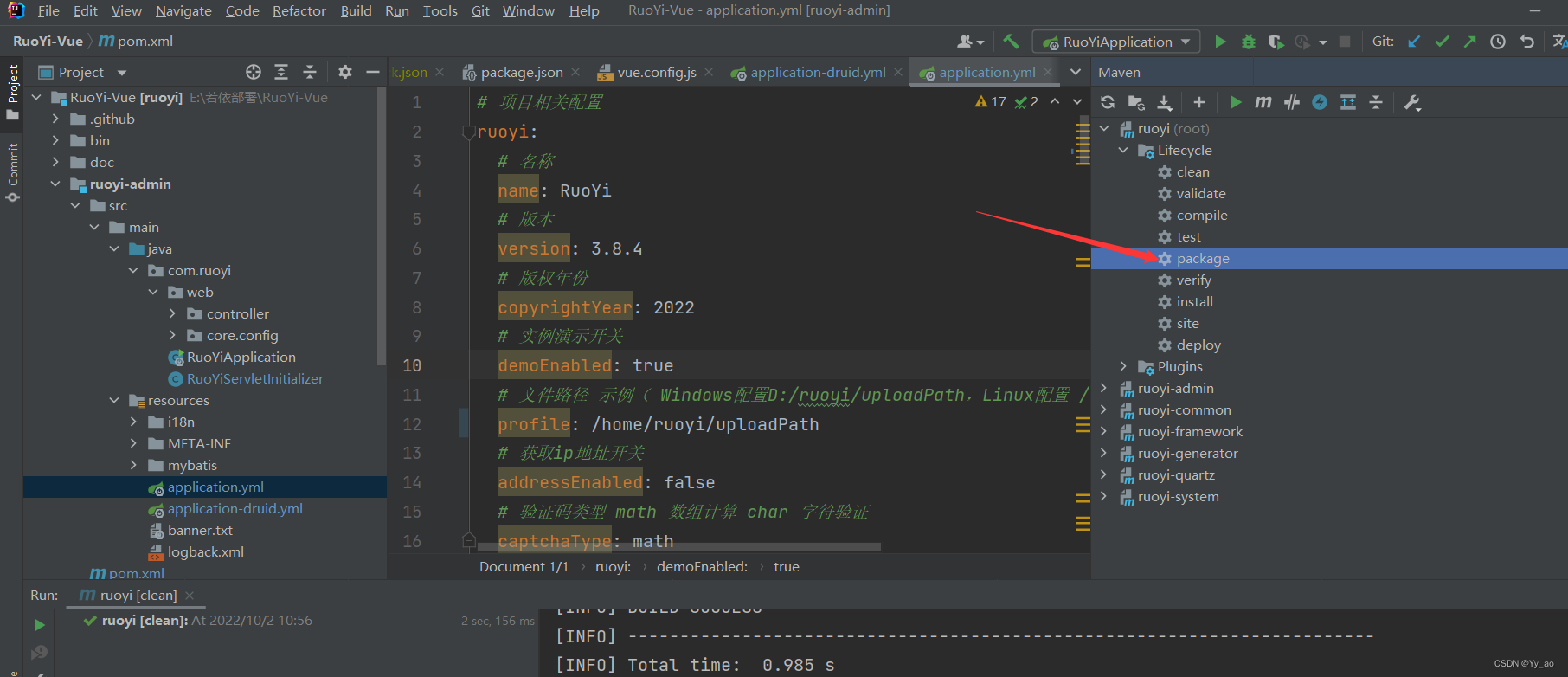Open RuoYiApplication class in tree

click(x=241, y=357)
